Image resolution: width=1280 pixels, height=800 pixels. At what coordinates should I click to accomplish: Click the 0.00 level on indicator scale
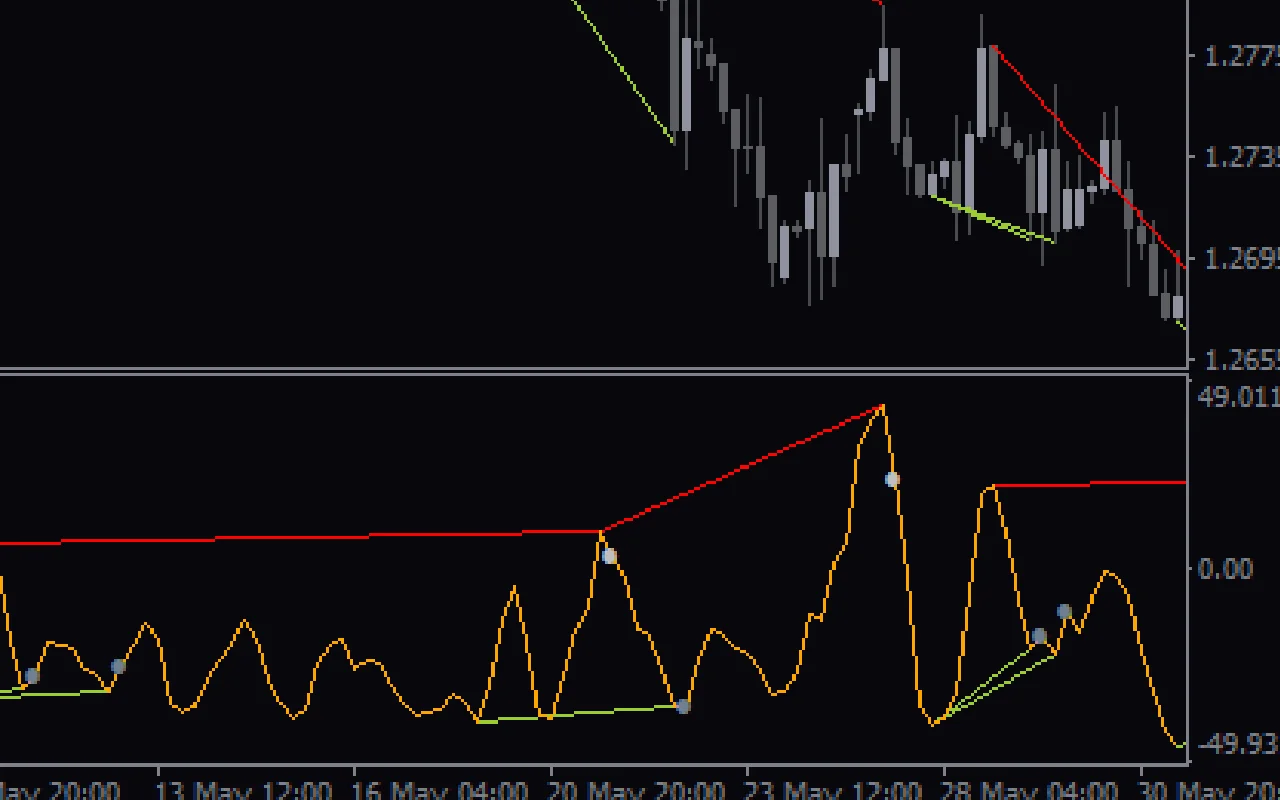coord(1225,569)
